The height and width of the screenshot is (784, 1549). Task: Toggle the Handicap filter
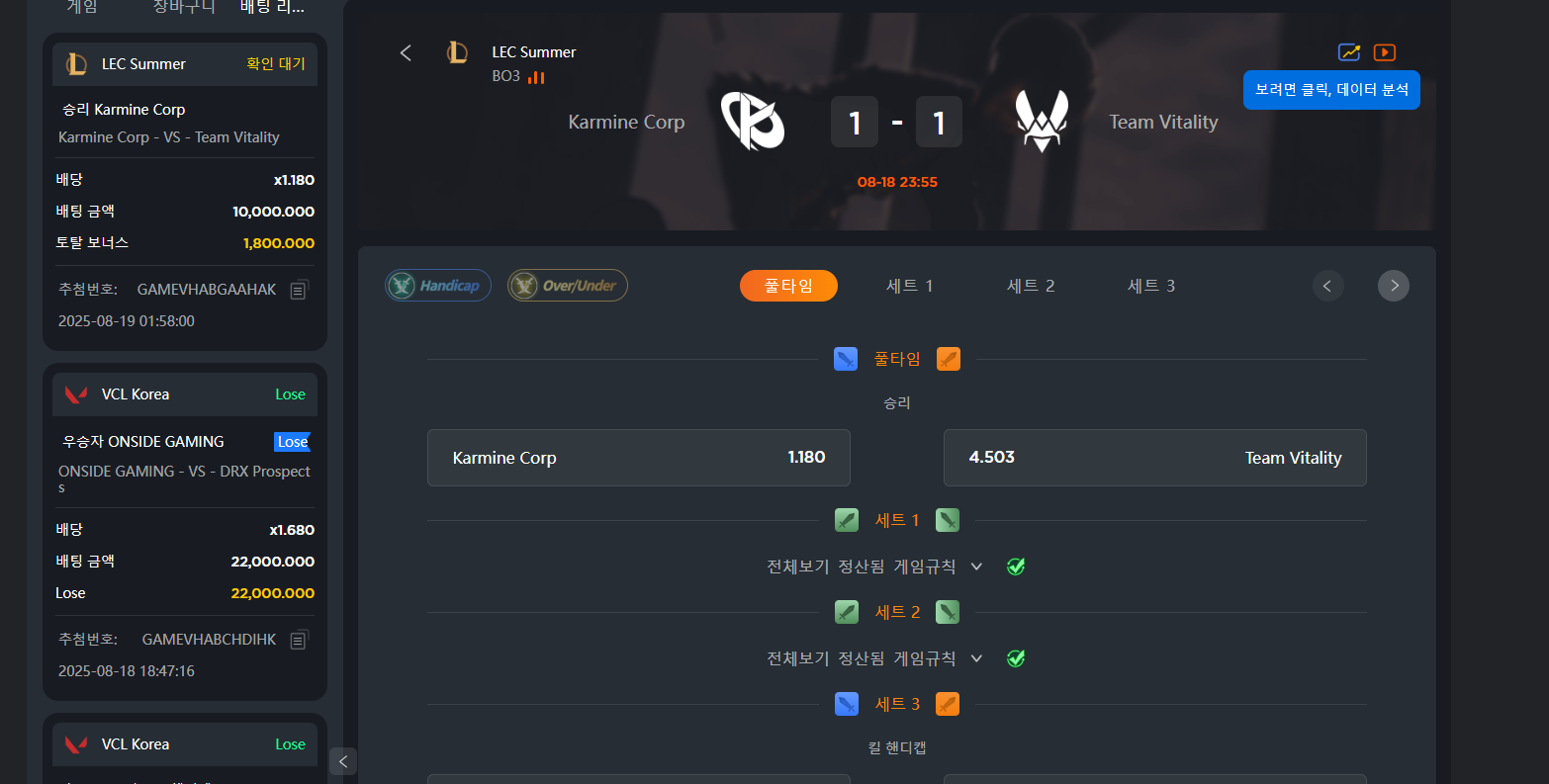(x=438, y=286)
